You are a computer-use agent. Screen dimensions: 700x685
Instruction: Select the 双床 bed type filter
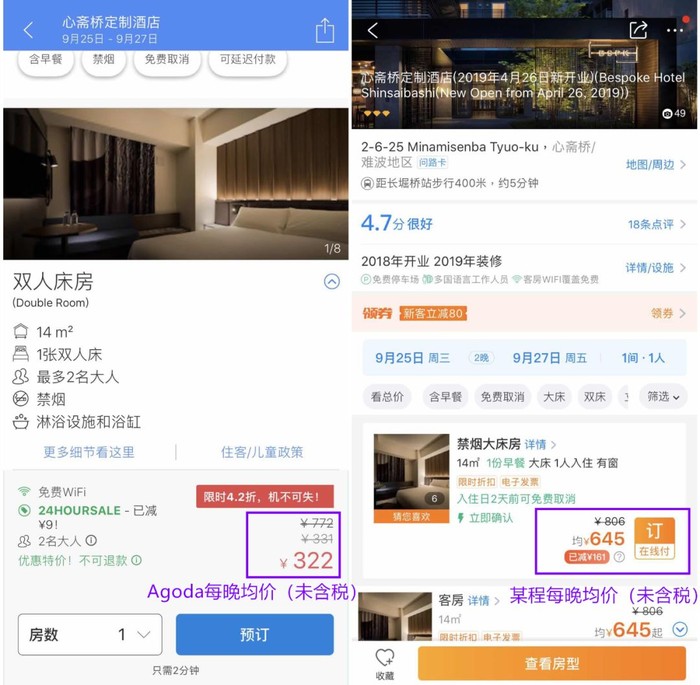595,397
